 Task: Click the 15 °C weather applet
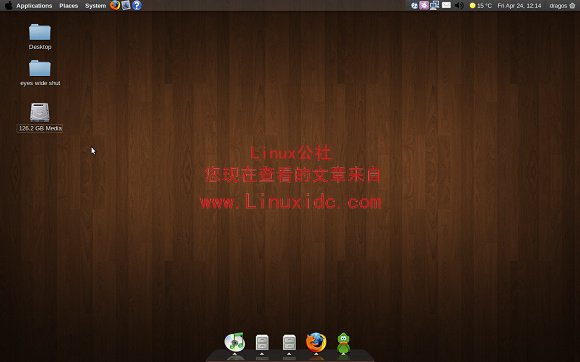(x=480, y=6)
